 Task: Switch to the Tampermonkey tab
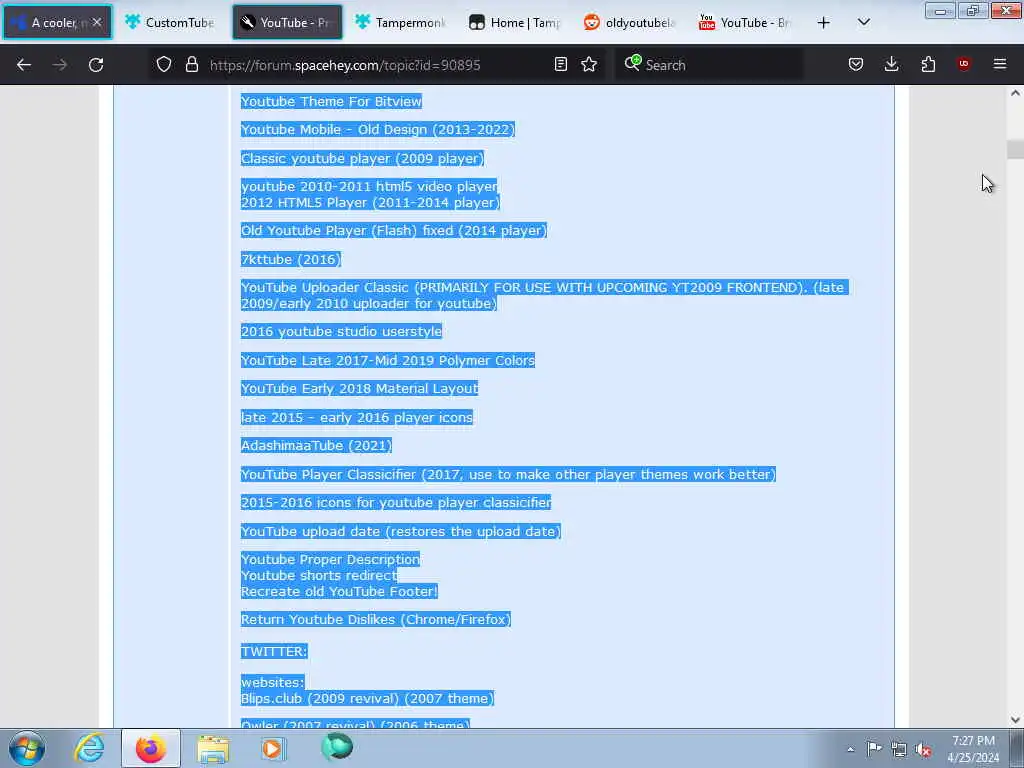pyautogui.click(x=400, y=22)
